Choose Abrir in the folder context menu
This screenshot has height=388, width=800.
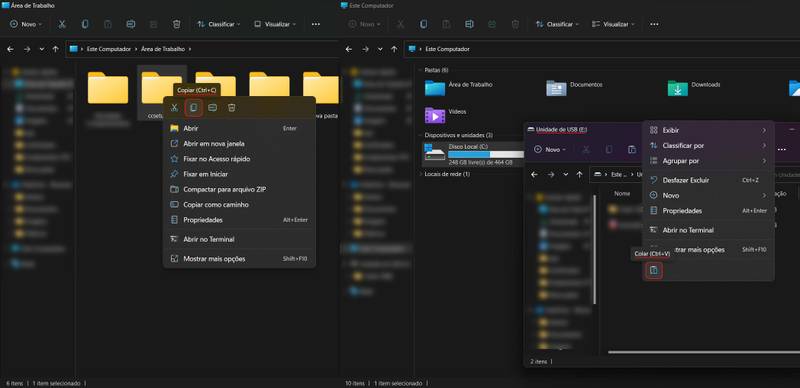click(x=239, y=128)
